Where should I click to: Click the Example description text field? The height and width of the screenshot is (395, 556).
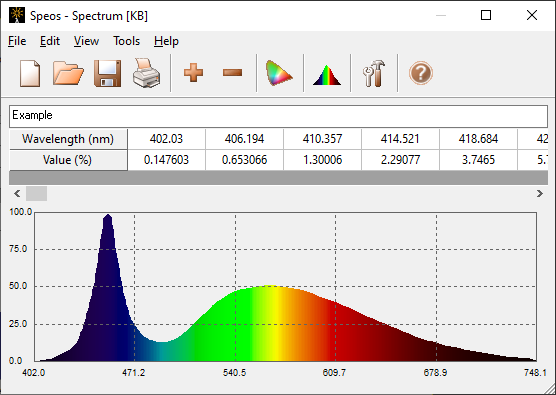coord(278,116)
